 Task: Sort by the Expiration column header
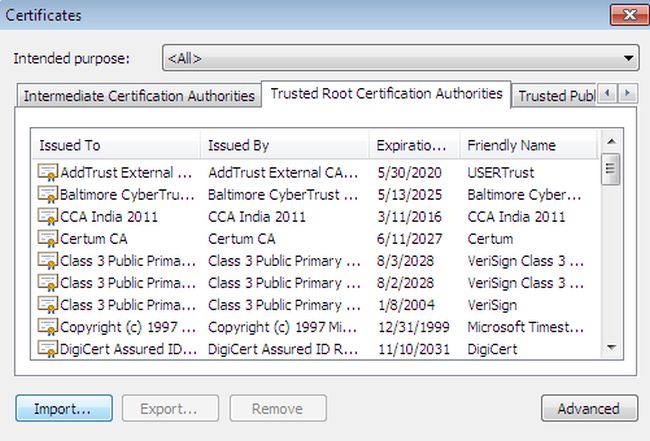pos(415,145)
